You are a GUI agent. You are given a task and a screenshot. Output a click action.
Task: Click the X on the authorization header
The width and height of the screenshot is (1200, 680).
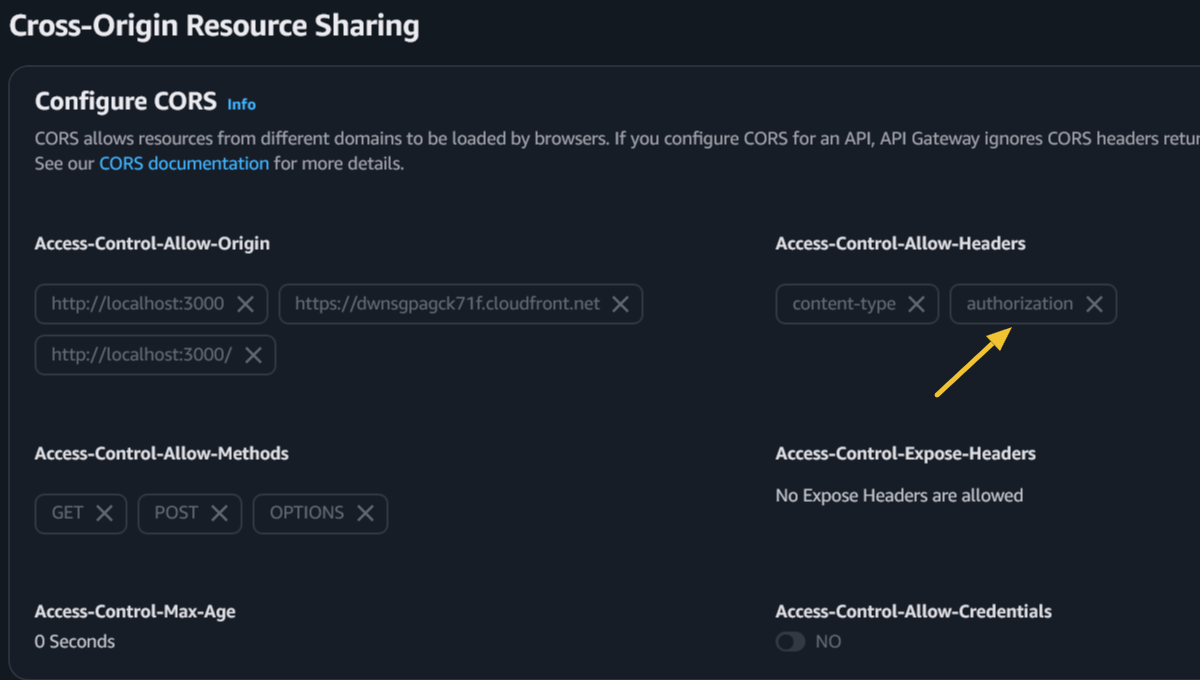click(1094, 304)
